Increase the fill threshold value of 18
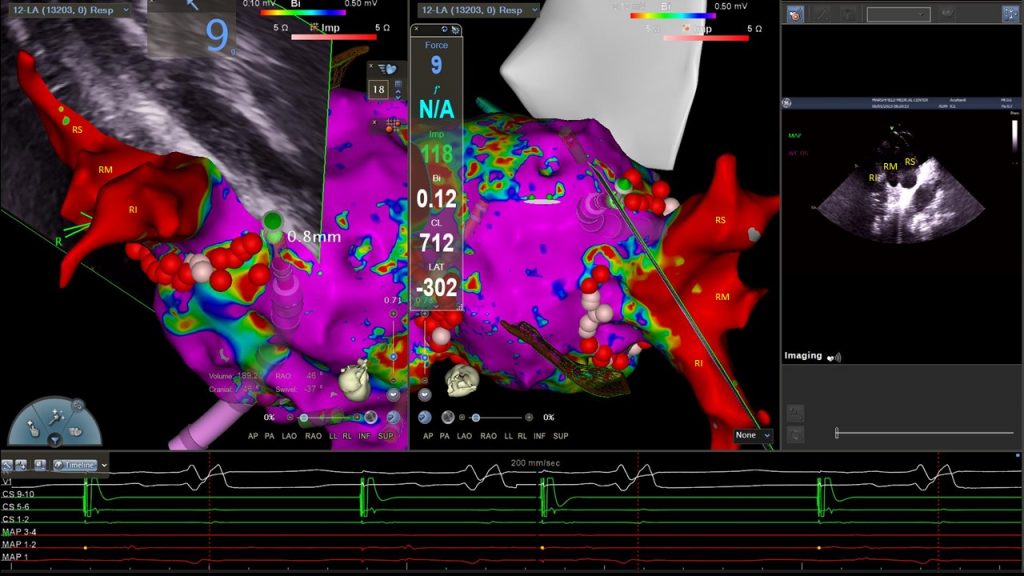This screenshot has height=576, width=1024. (x=398, y=92)
